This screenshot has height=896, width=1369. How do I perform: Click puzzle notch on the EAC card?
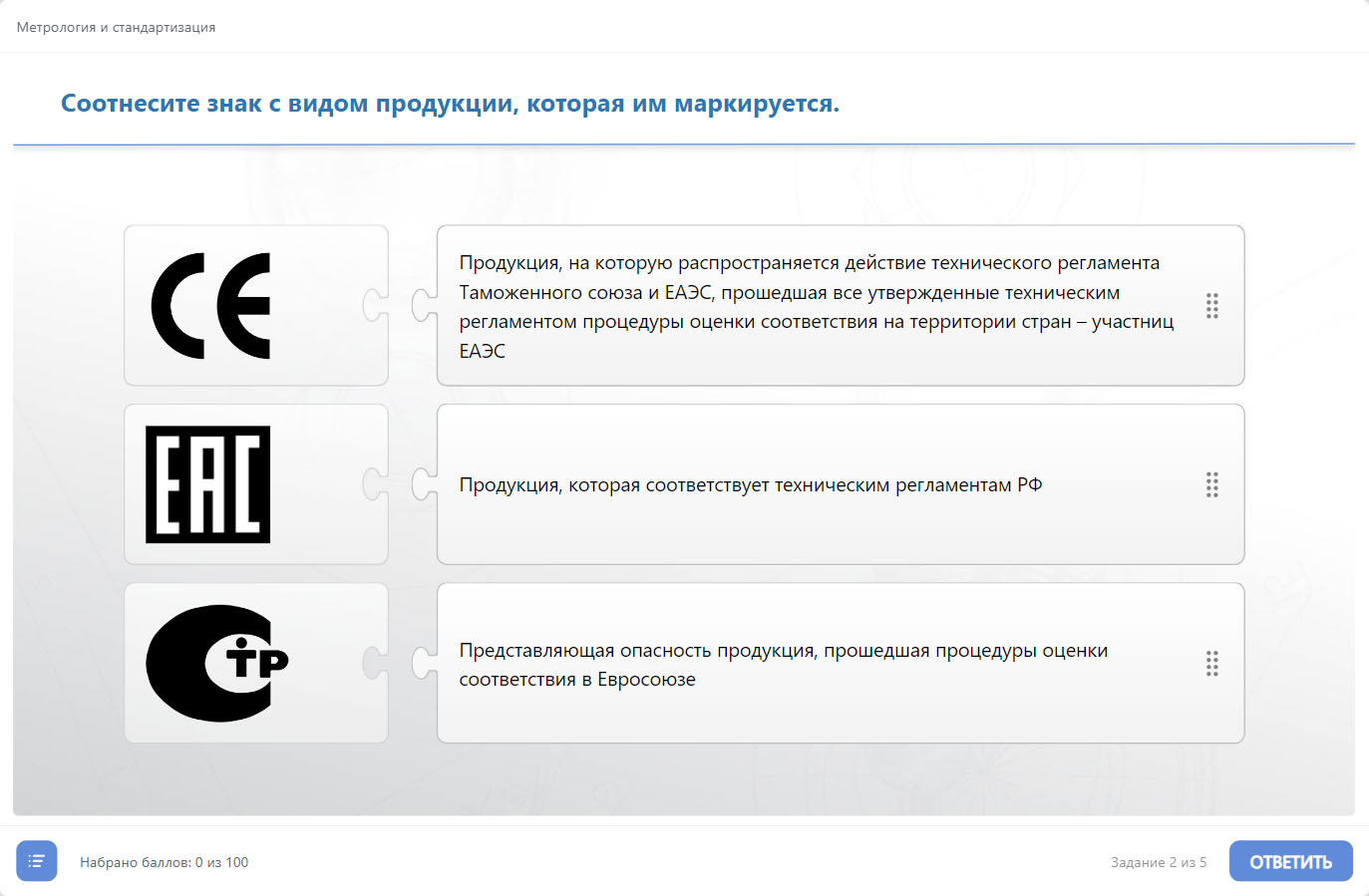click(376, 484)
